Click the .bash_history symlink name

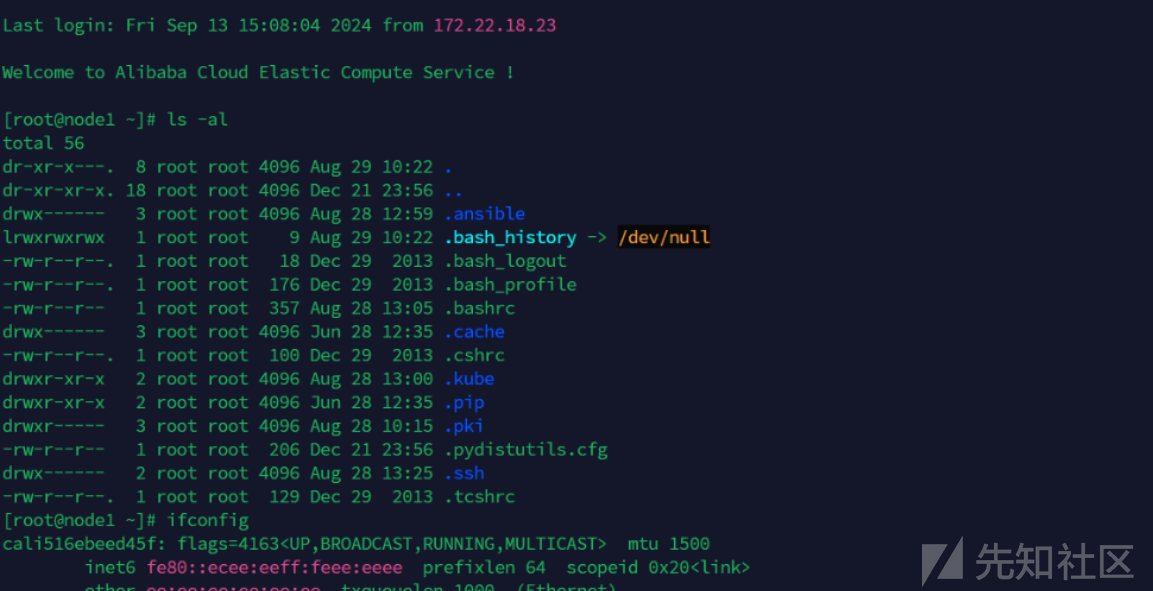point(510,237)
